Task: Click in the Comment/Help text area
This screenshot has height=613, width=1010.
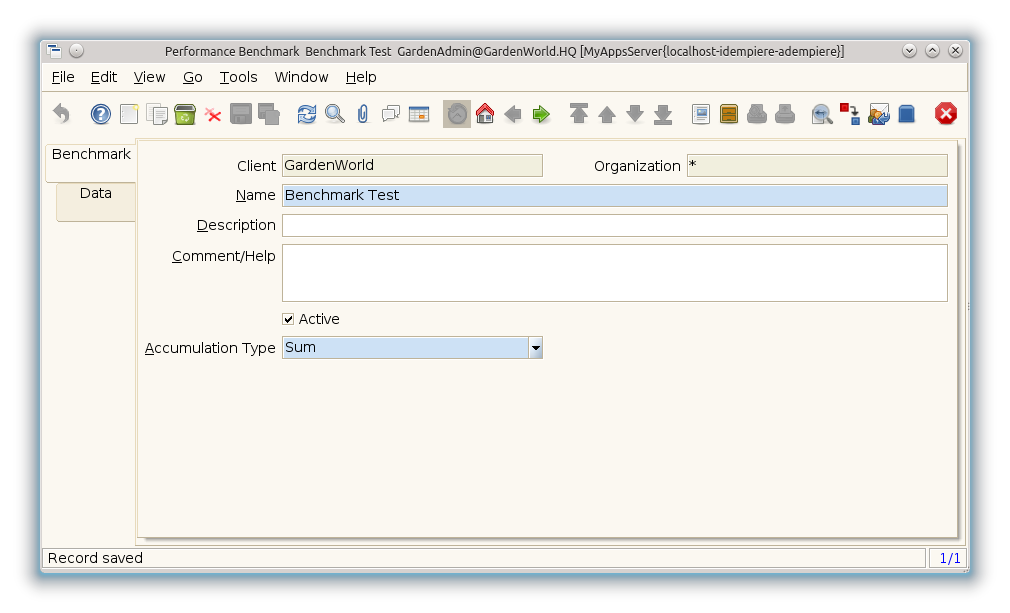Action: 614,272
